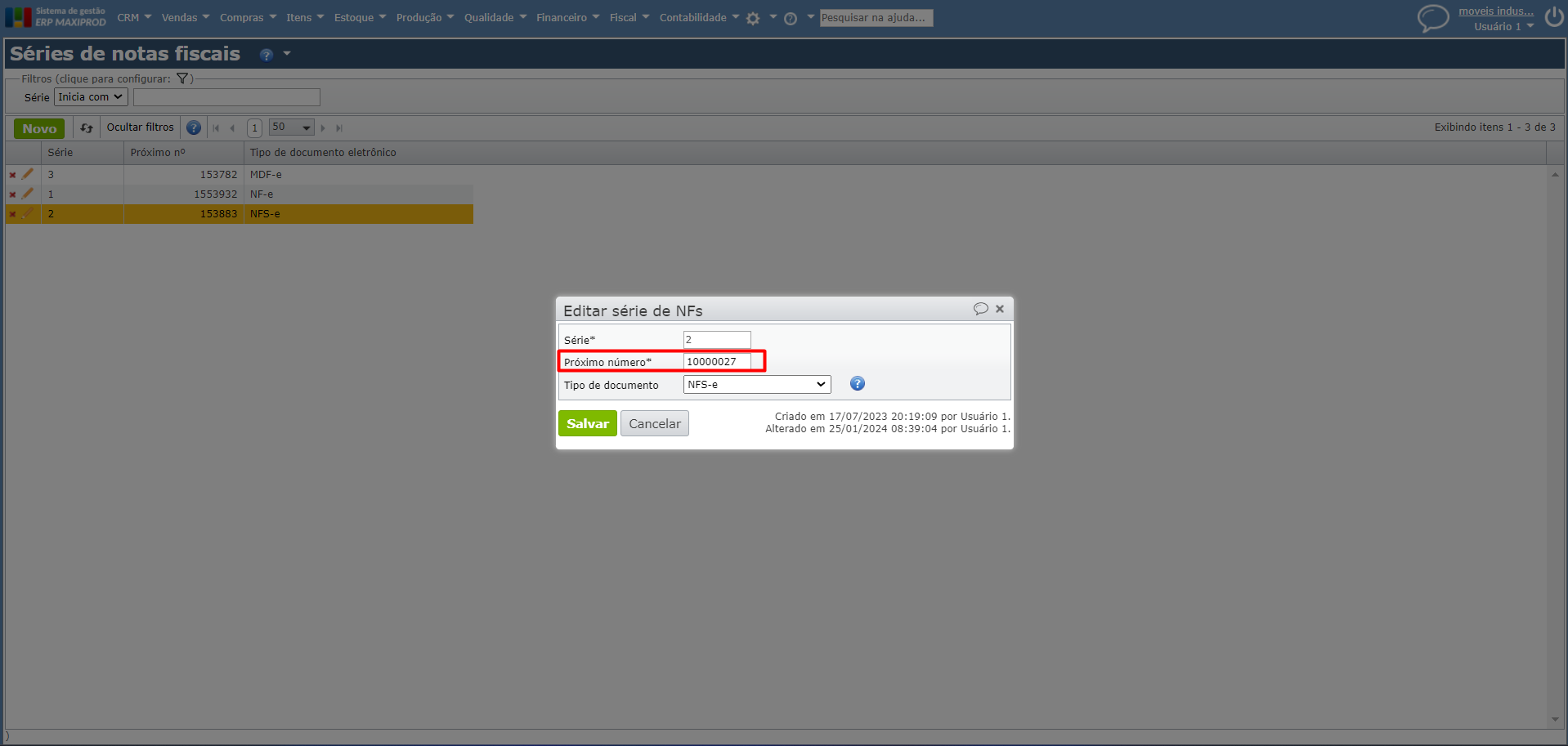This screenshot has height=746, width=1568.
Task: Open the Financeiro menu
Action: (x=568, y=18)
